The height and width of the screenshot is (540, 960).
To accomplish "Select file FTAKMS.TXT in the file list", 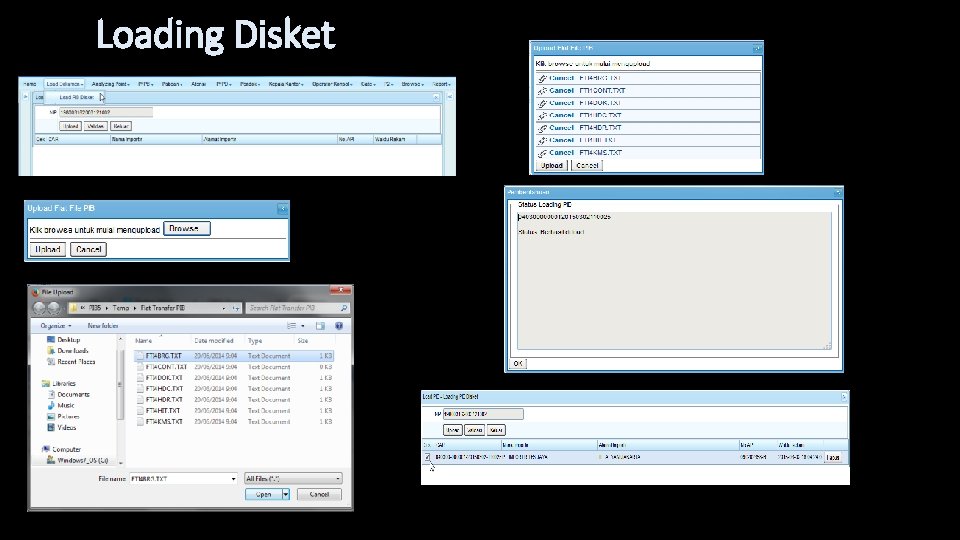I will pyautogui.click(x=234, y=422).
